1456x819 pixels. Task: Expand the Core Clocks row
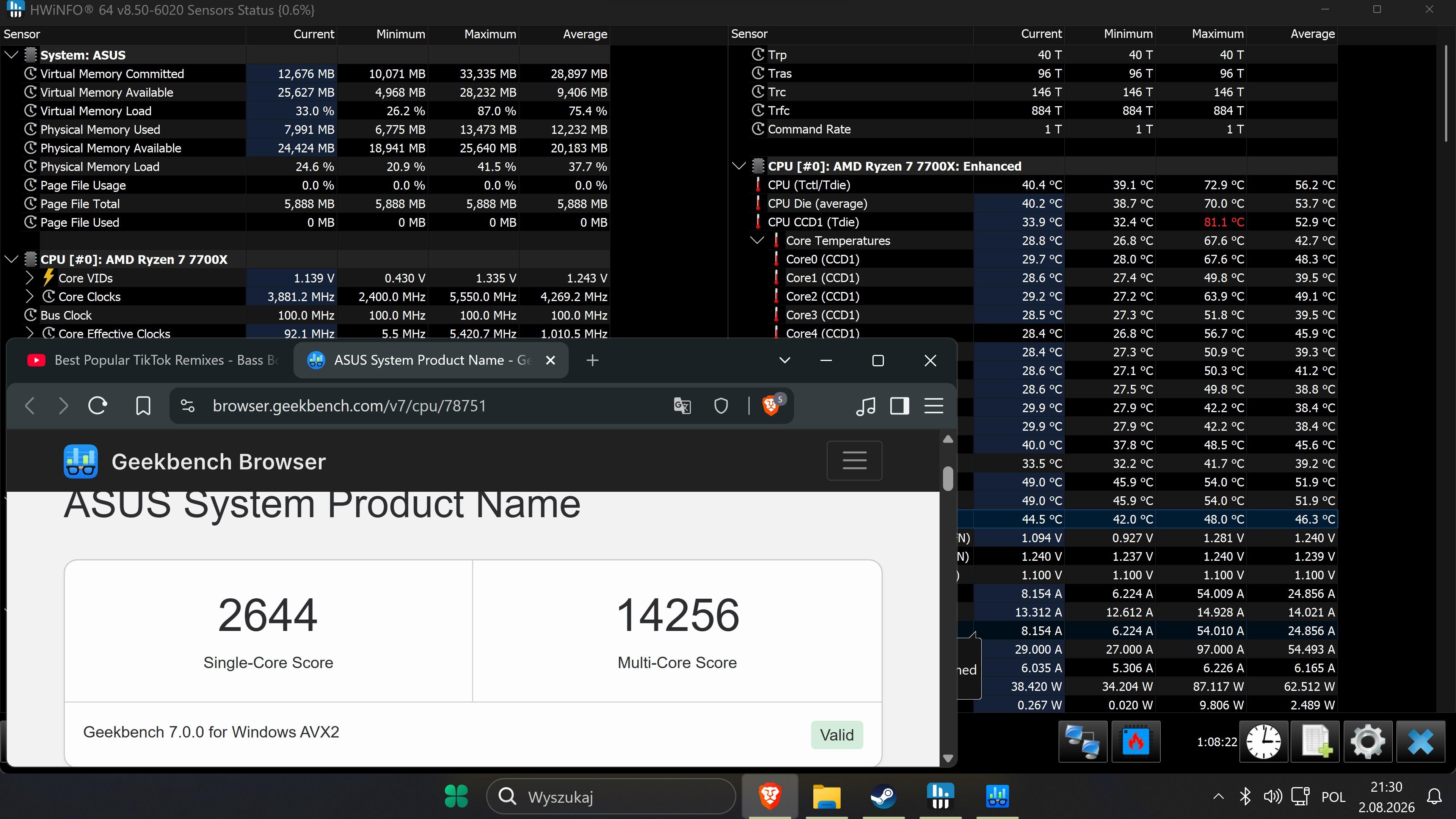point(30,297)
